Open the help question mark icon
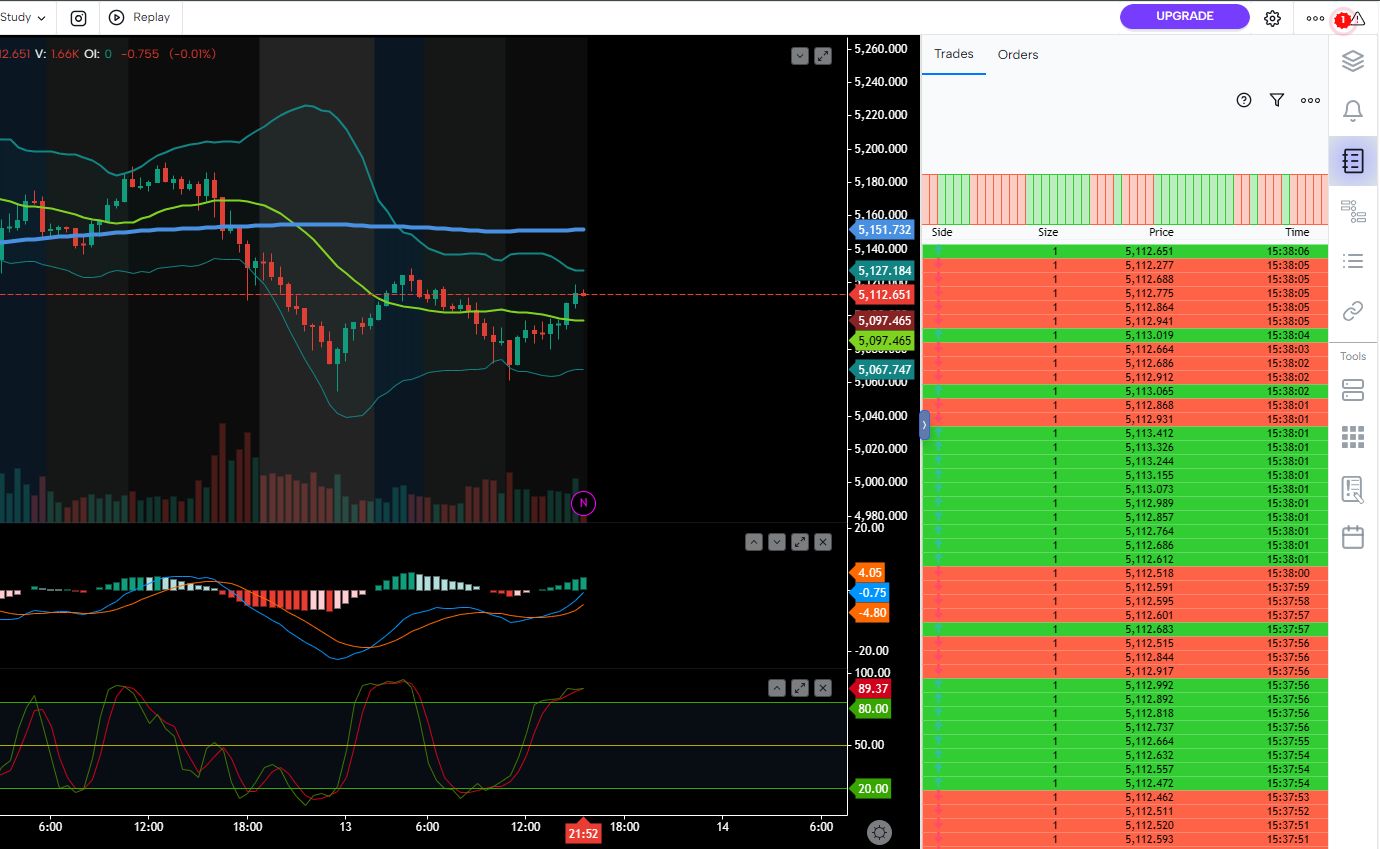1380x849 pixels. pos(1244,100)
